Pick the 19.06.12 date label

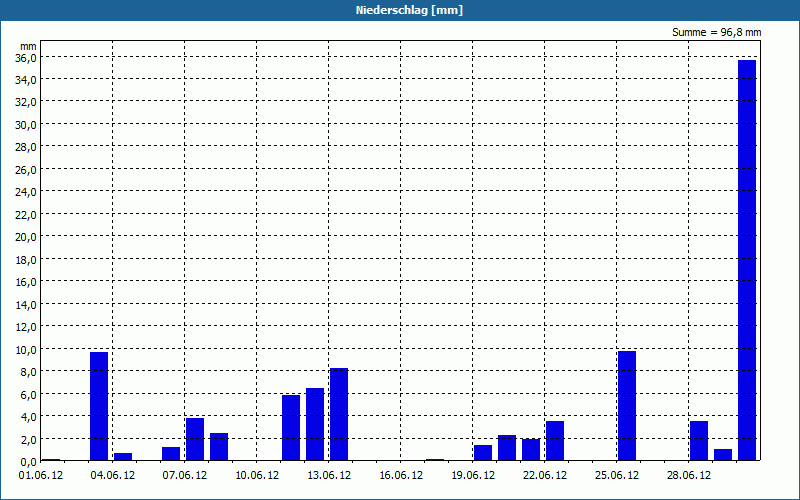coord(473,476)
